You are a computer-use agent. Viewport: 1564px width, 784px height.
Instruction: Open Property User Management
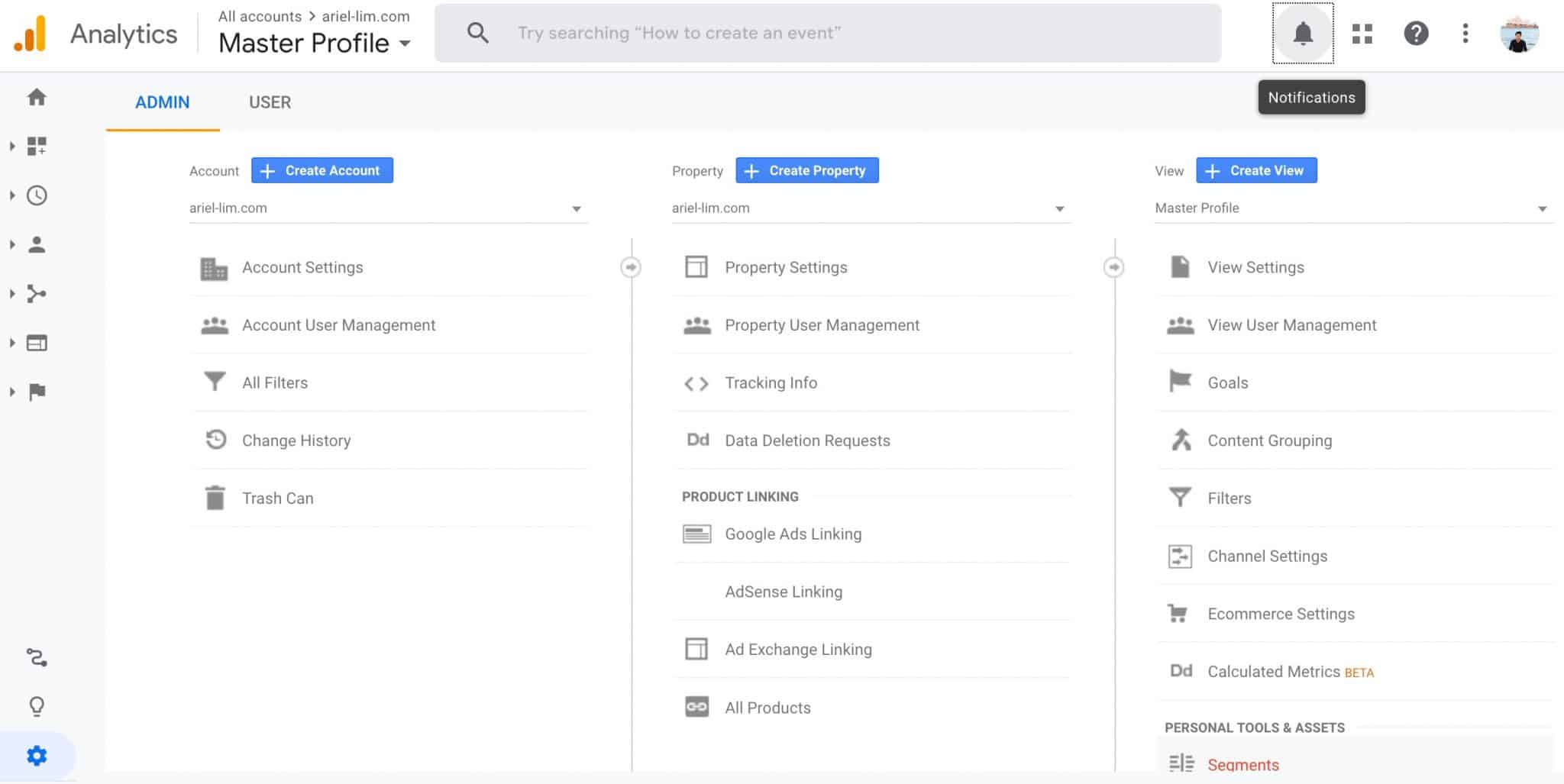pyautogui.click(x=872, y=325)
